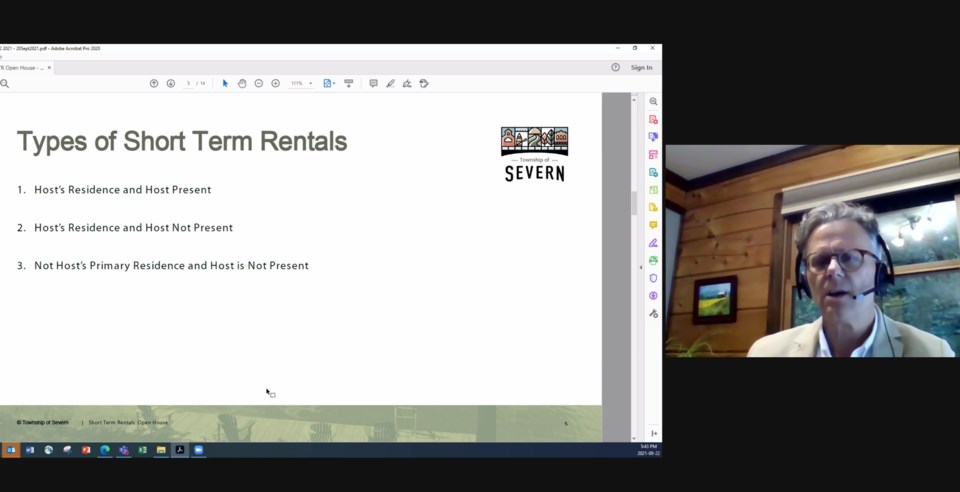Open the yellow file tool icon
Viewport: 960px width, 492px height.
pos(653,207)
